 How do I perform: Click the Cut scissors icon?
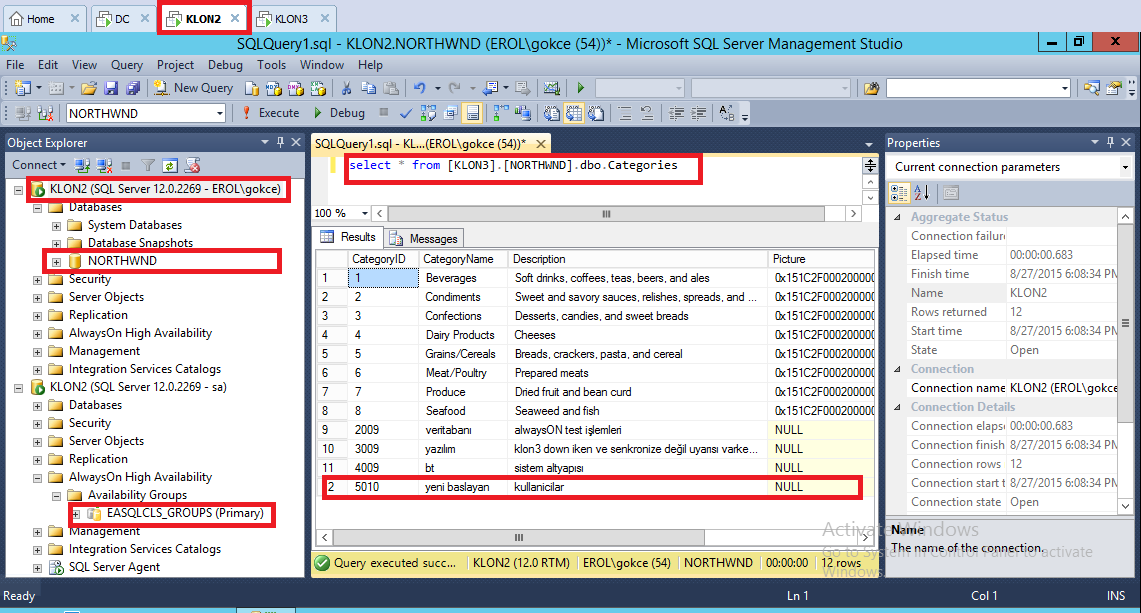tap(345, 88)
